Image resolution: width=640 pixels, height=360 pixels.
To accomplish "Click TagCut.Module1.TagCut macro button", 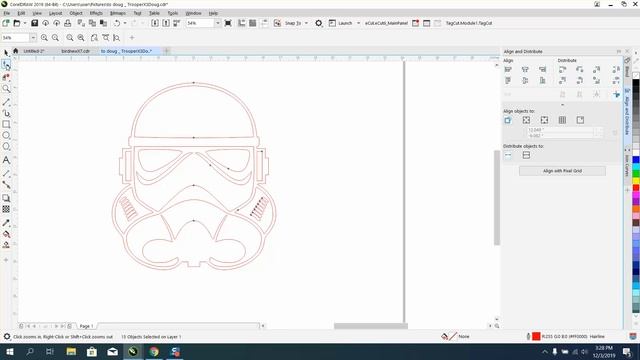I will (468, 23).
